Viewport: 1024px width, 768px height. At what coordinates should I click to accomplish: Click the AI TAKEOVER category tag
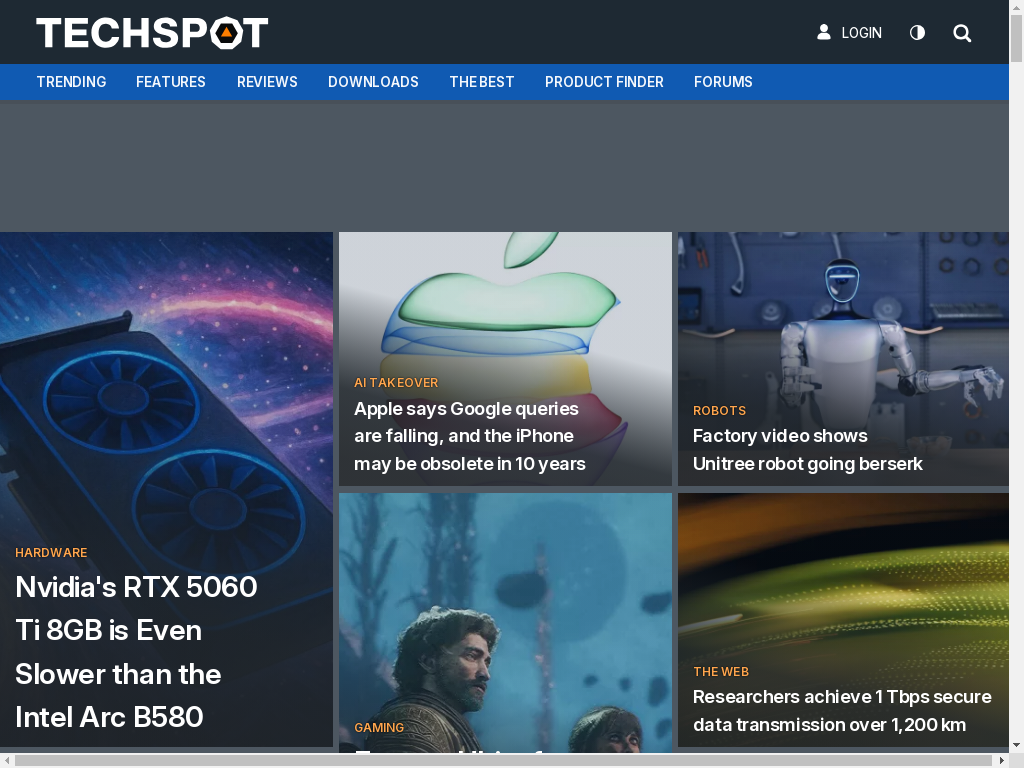point(396,383)
